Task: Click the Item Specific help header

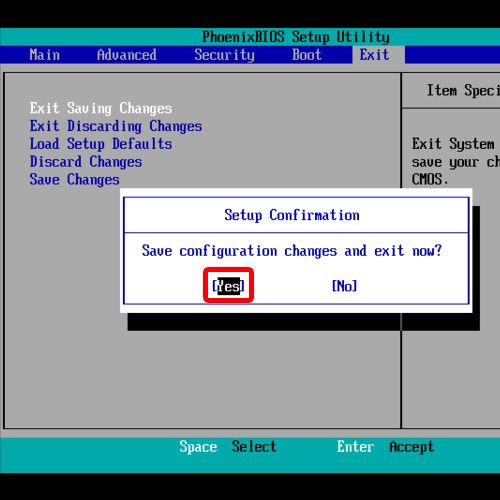Action: point(463,91)
